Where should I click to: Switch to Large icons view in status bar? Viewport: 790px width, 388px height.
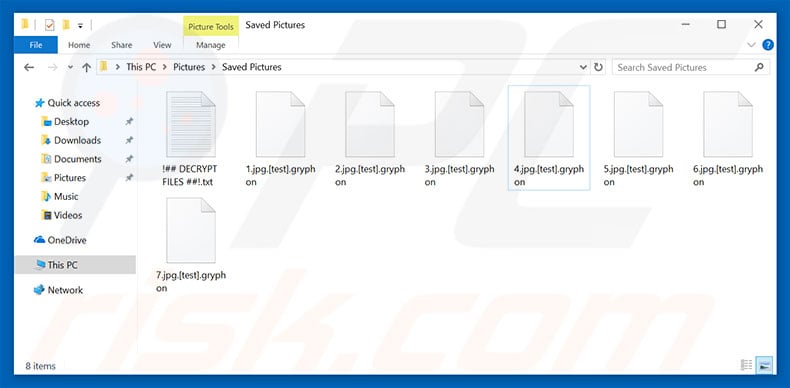tap(764, 364)
